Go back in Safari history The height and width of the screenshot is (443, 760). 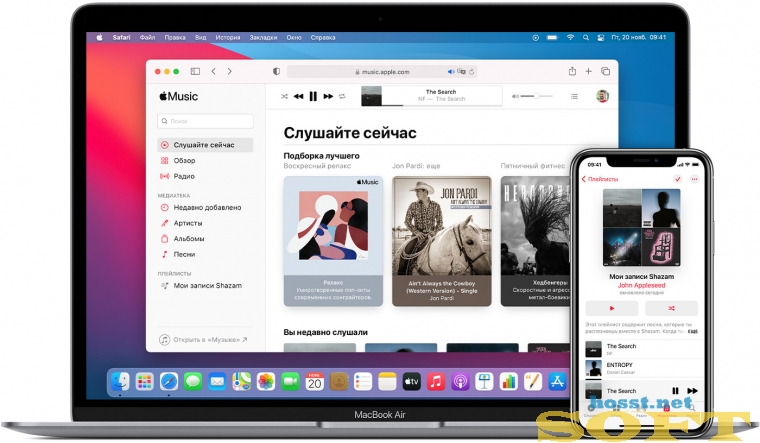click(x=213, y=71)
